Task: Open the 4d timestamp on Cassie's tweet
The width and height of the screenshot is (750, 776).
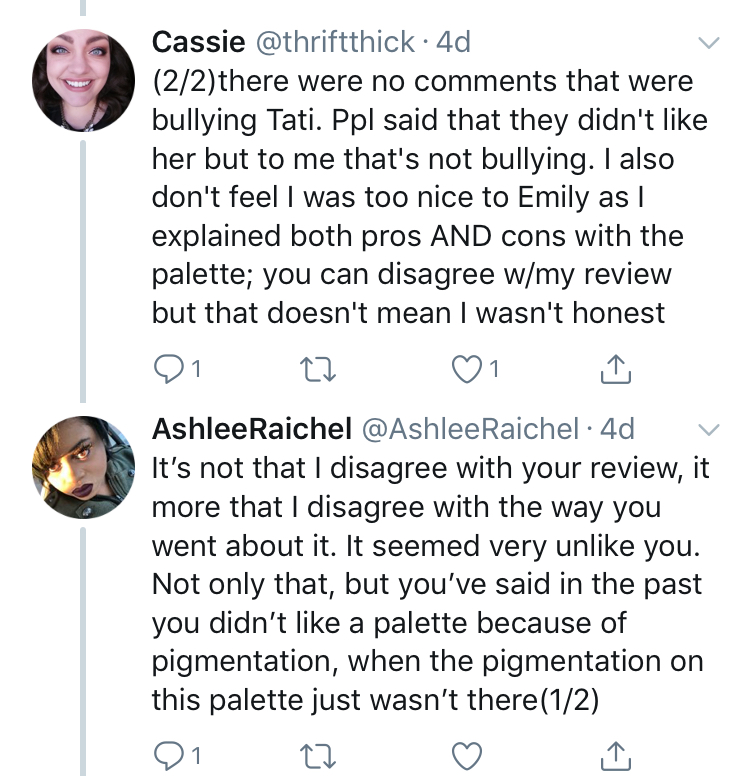Action: click(451, 42)
